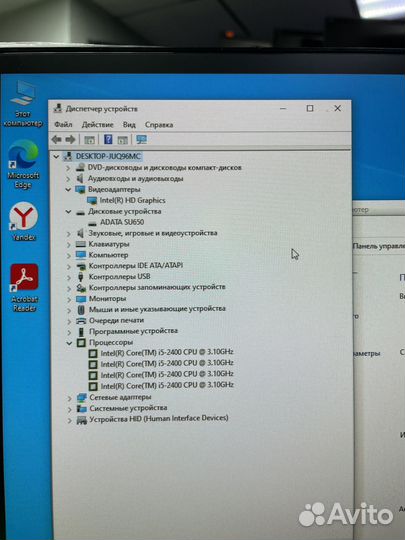
Task: Click Контроллеры запоминающих устройств icon
Action: [81, 288]
